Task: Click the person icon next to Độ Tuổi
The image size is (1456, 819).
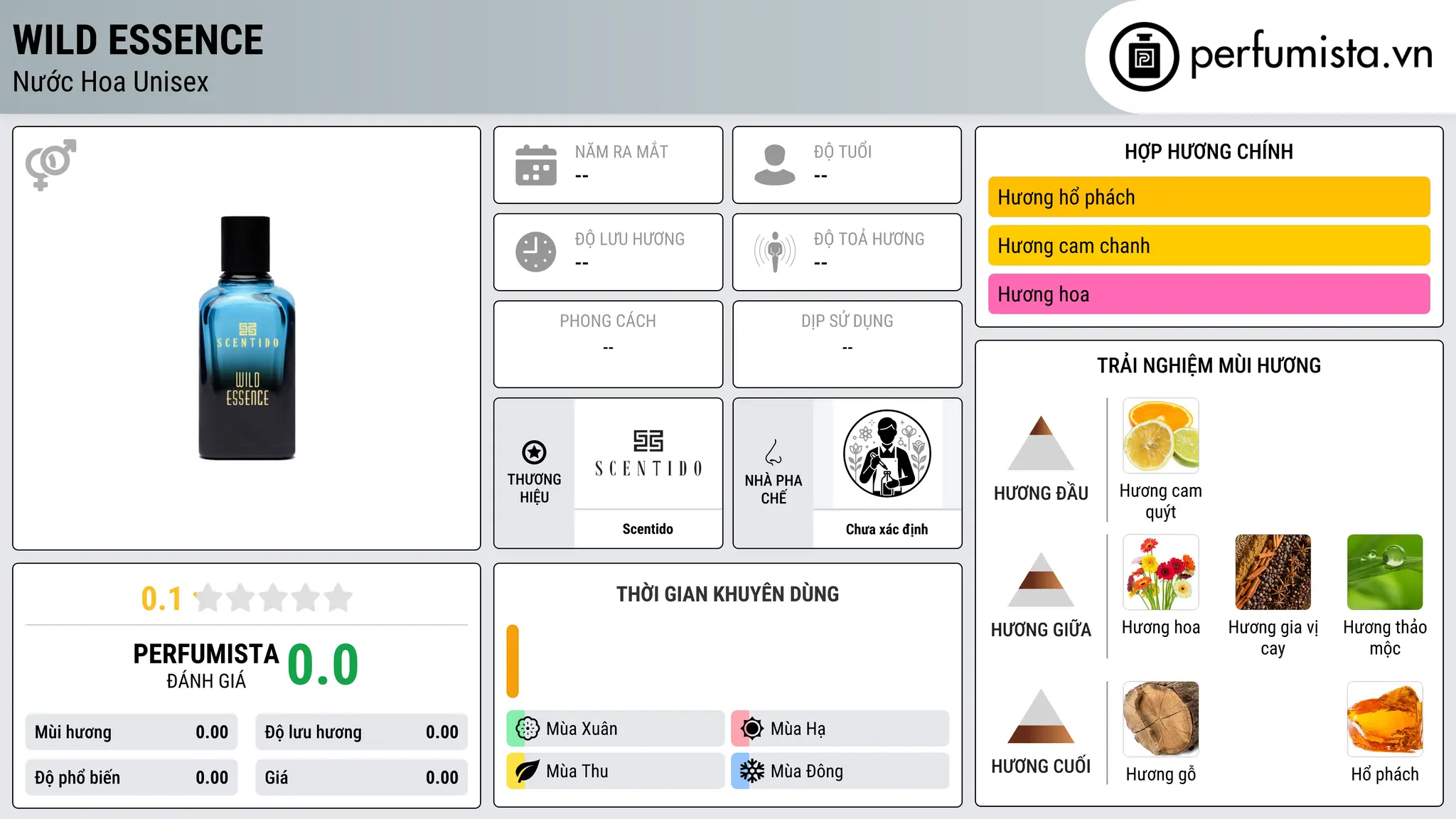Action: [775, 165]
